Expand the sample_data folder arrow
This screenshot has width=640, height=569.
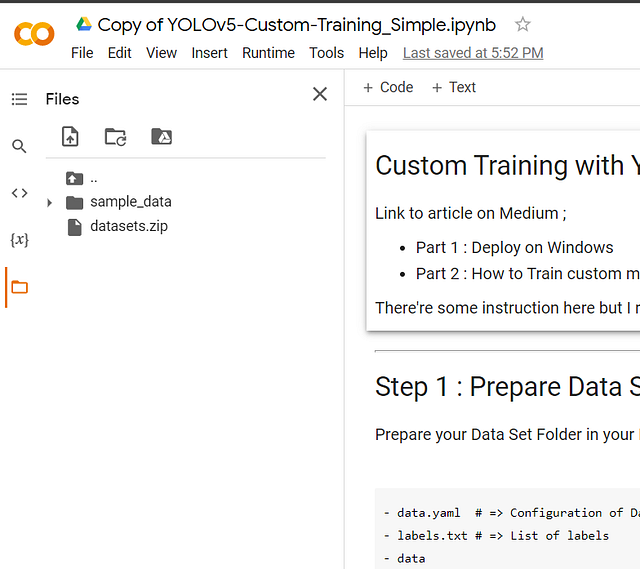click(50, 203)
